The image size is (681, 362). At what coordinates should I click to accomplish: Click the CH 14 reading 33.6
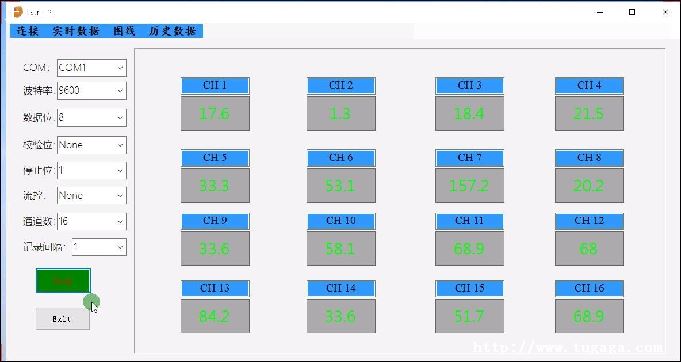pyautogui.click(x=341, y=316)
